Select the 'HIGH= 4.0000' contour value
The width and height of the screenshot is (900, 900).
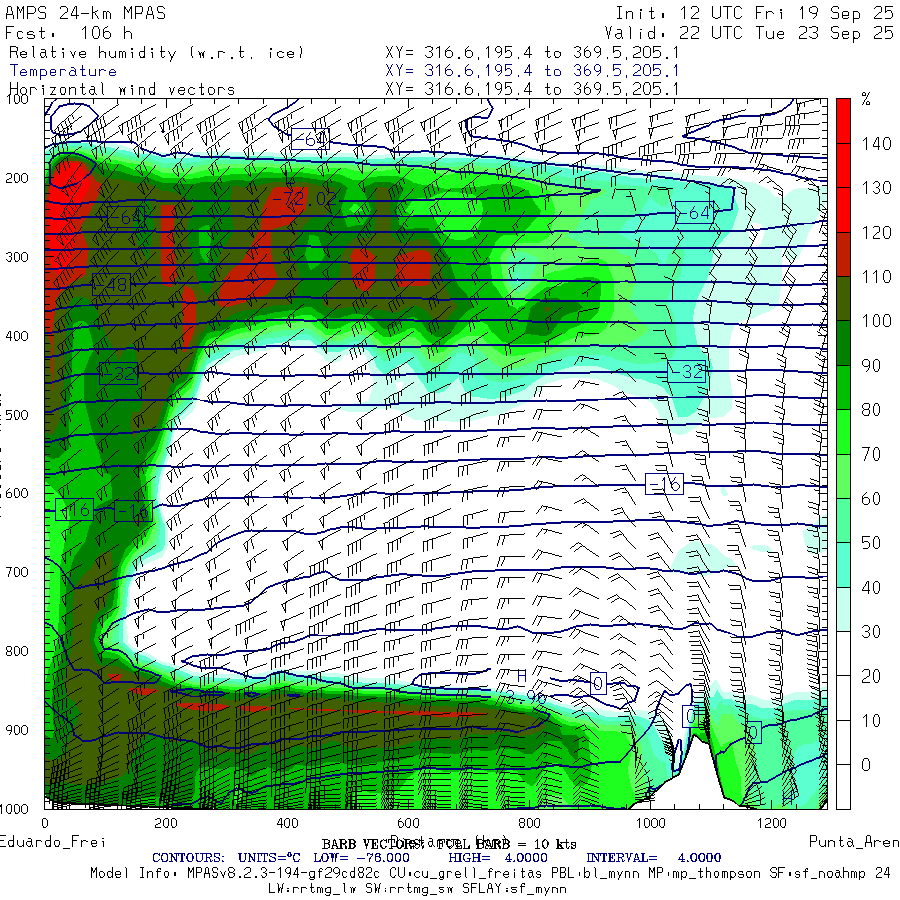click(498, 858)
